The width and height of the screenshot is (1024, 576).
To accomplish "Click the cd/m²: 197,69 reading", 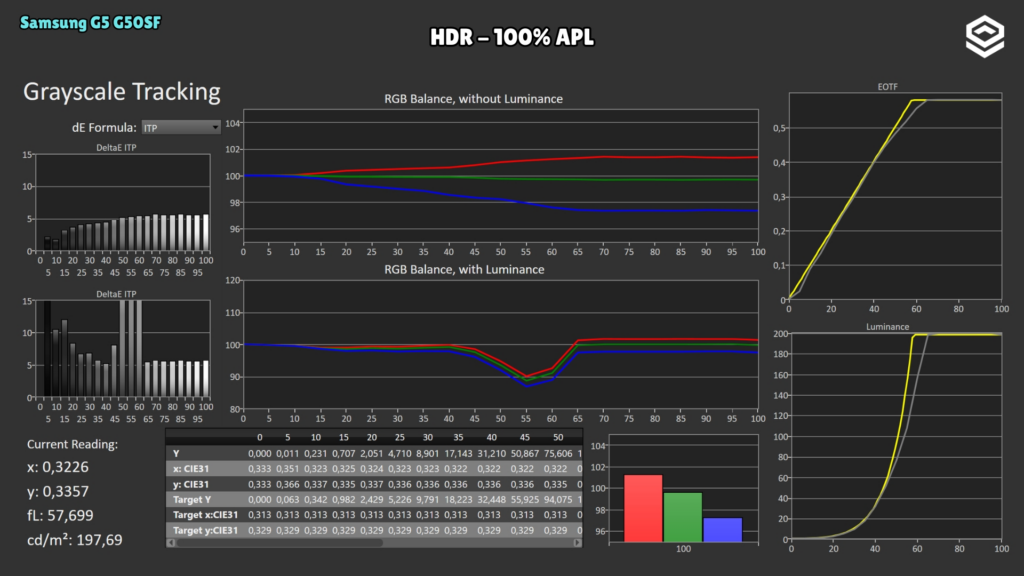I will [74, 540].
